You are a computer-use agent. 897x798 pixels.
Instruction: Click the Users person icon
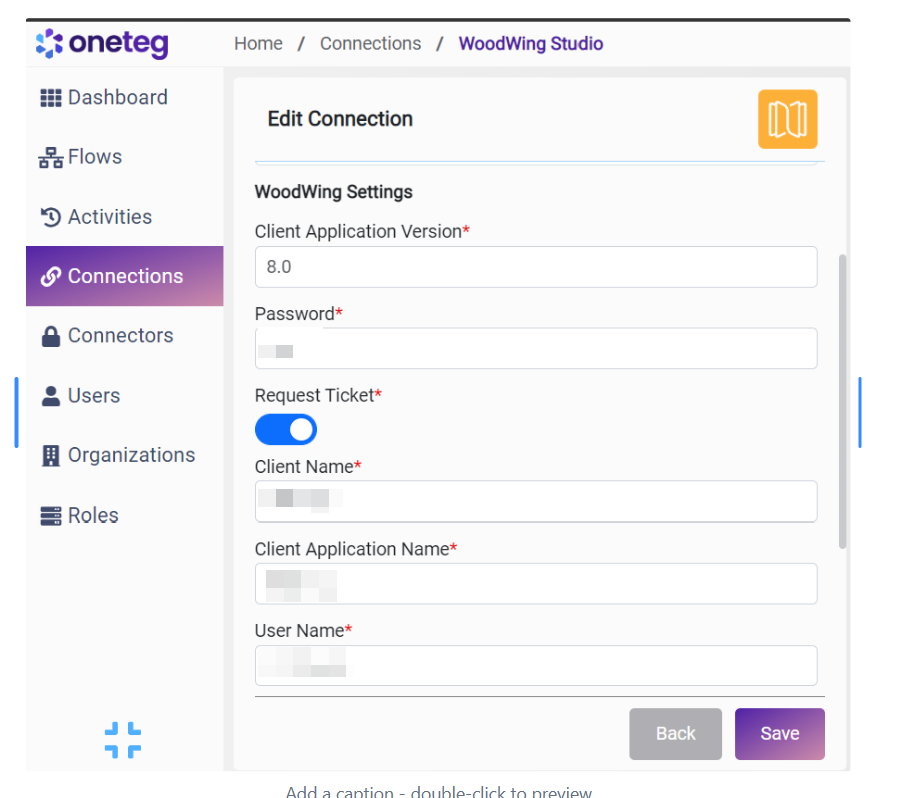click(x=50, y=396)
